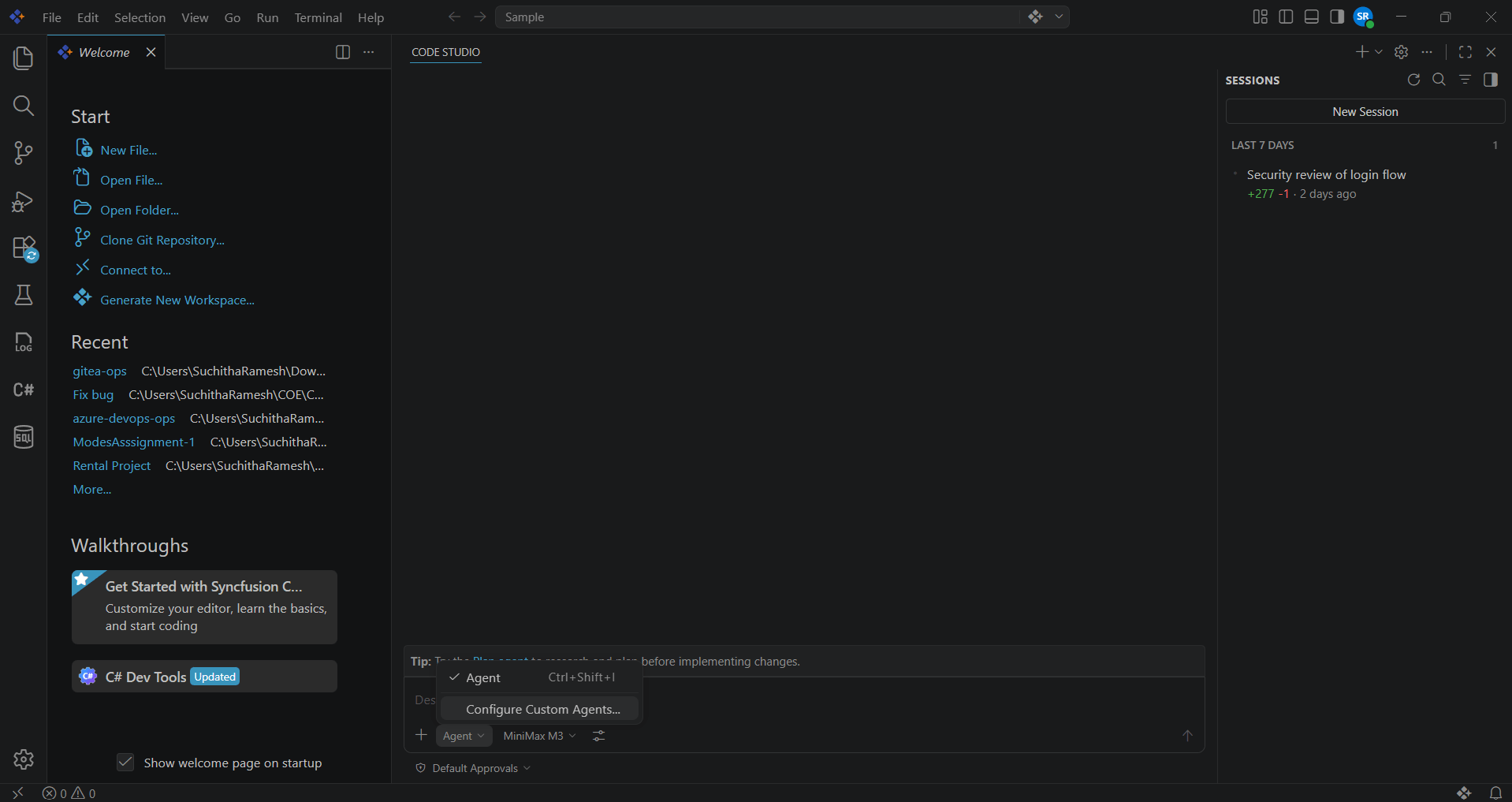Open the C# activity bar view
The width and height of the screenshot is (1512, 802).
click(24, 390)
